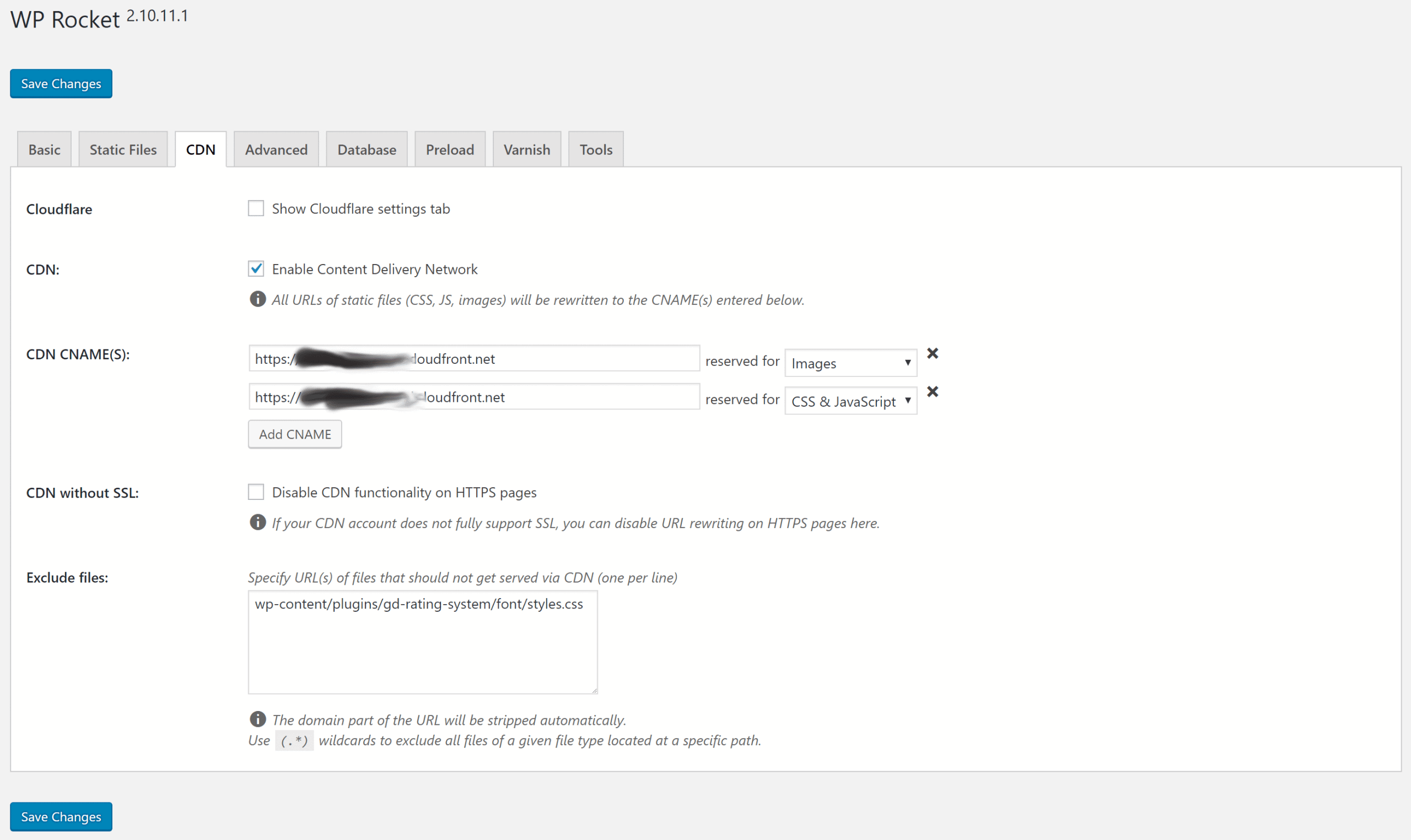Click the Exclude files textarea resize handle
1411x840 pixels.
pos(593,690)
